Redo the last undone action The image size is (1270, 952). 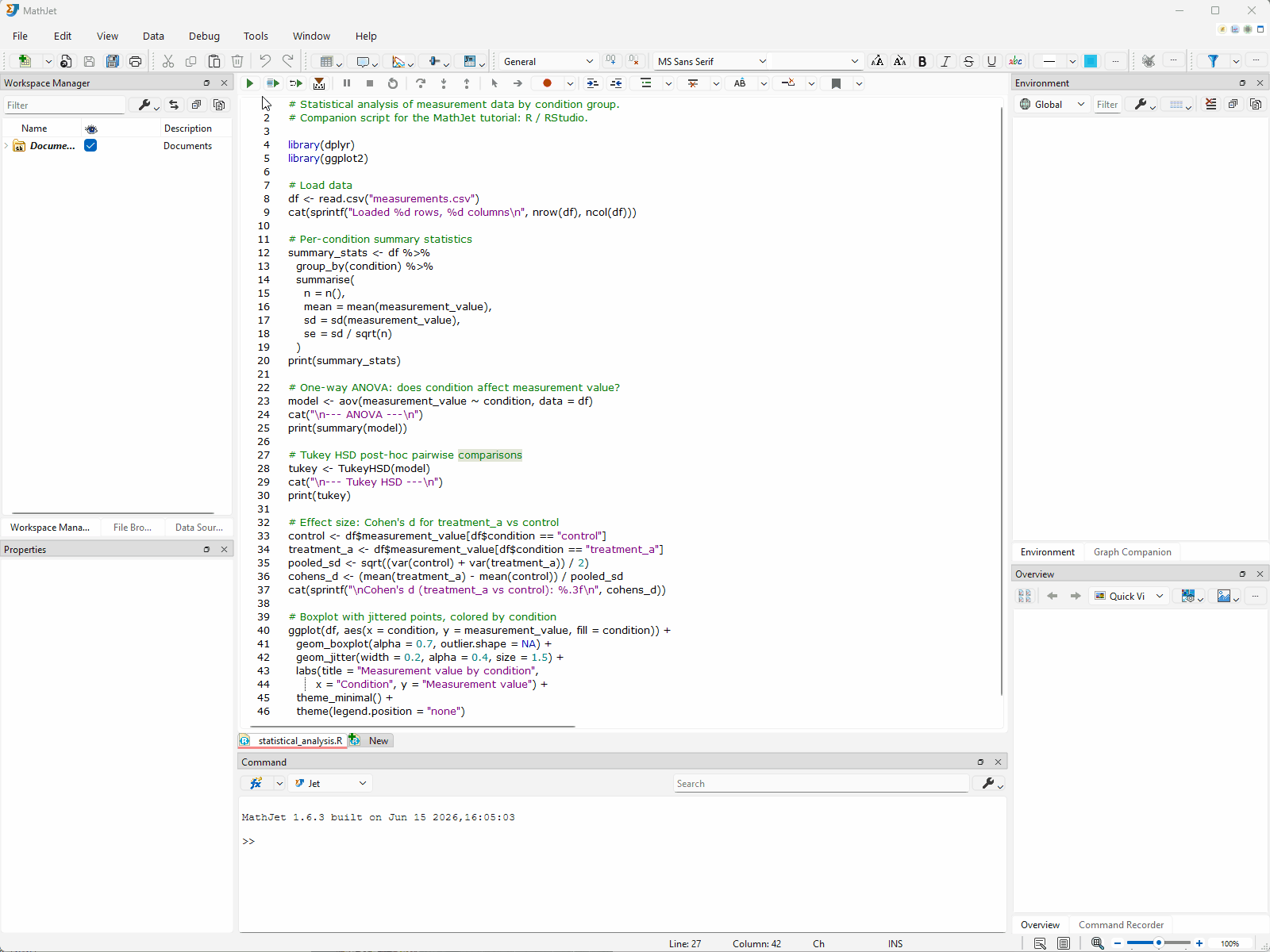point(288,61)
